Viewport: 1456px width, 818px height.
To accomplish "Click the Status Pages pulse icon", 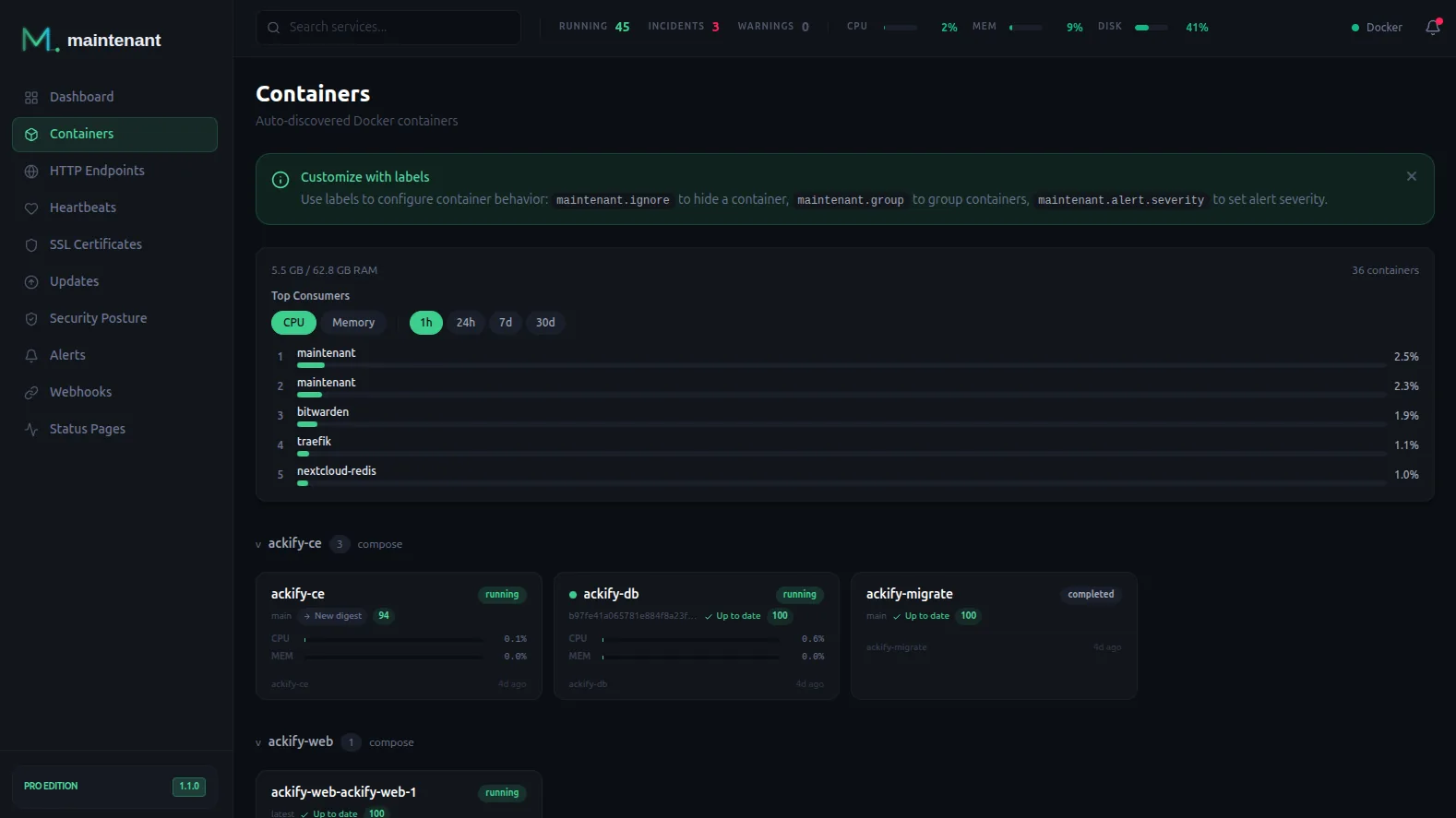I will point(31,430).
